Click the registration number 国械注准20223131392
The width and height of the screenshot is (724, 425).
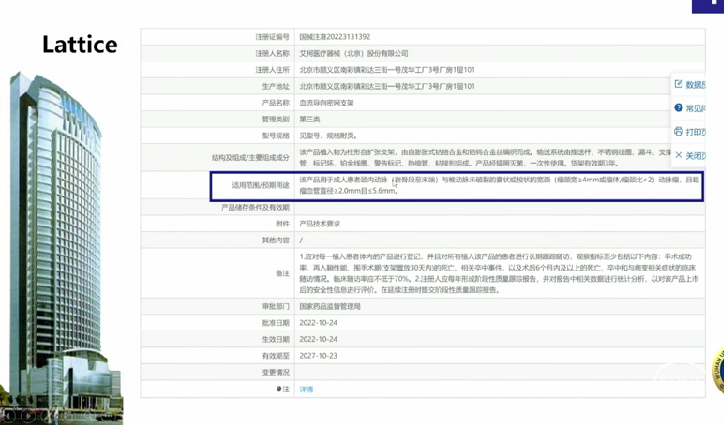pos(335,37)
